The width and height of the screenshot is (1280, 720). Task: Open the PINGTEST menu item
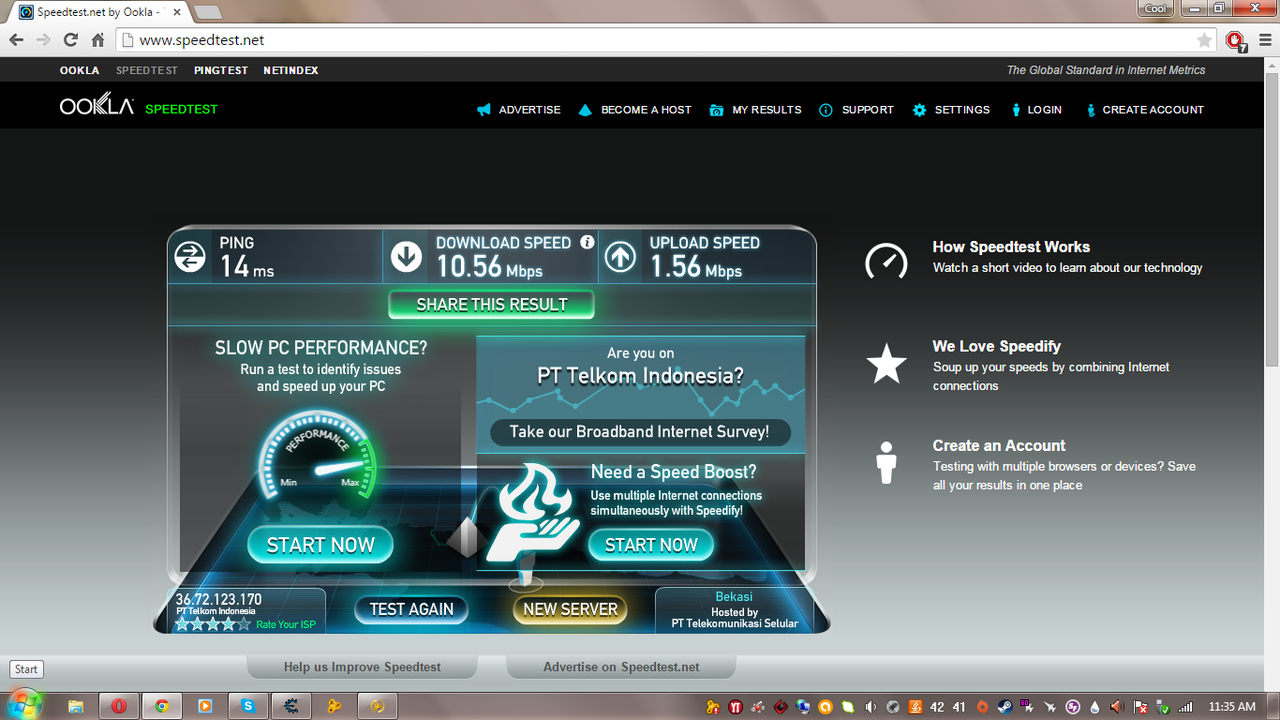pos(221,70)
